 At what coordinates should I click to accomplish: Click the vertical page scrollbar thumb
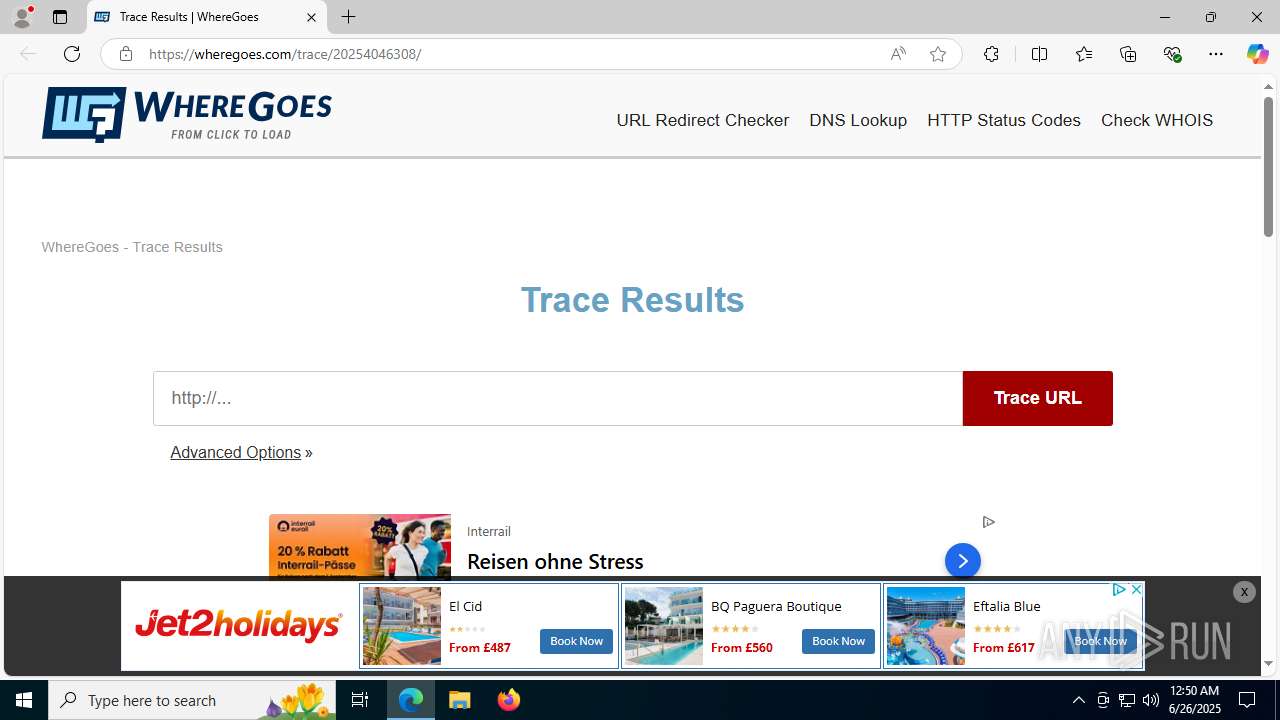[1268, 167]
